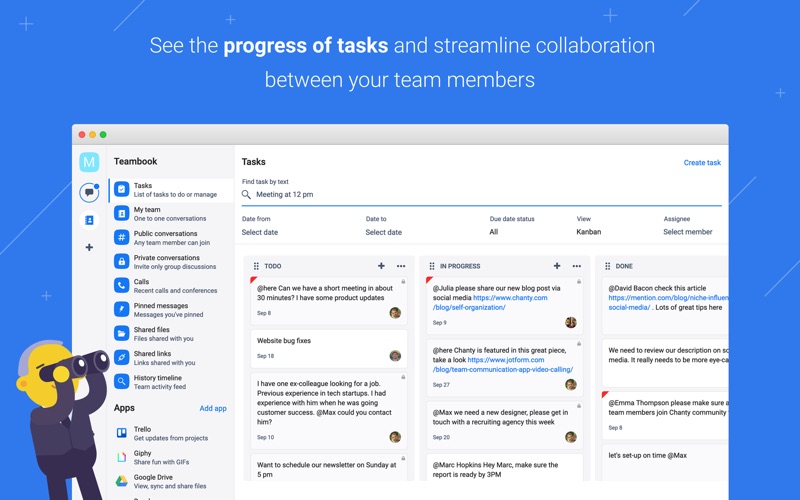Open Public conversations section
This screenshot has width=800, height=500.
pos(171,238)
